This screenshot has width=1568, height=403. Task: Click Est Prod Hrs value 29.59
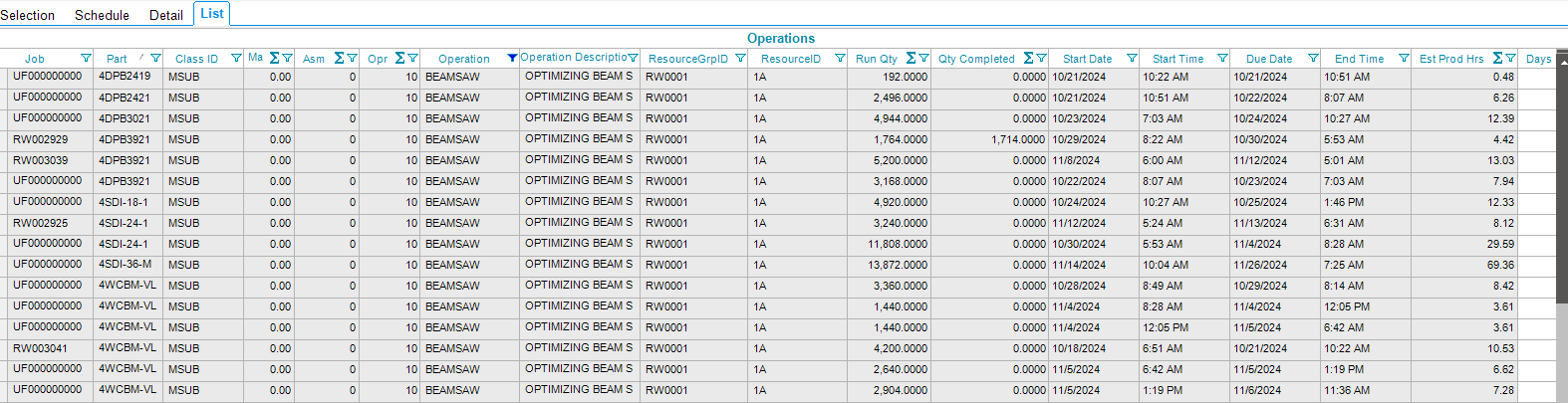click(x=1500, y=244)
